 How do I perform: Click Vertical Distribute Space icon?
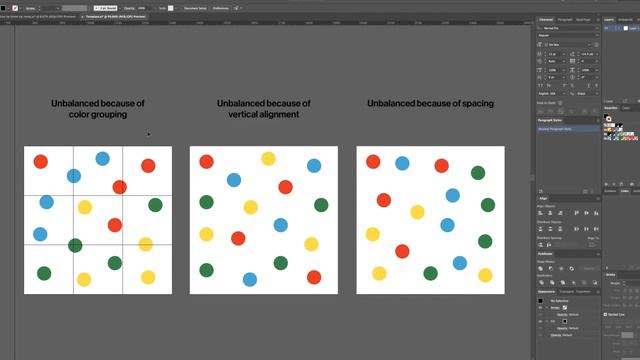coord(540,244)
